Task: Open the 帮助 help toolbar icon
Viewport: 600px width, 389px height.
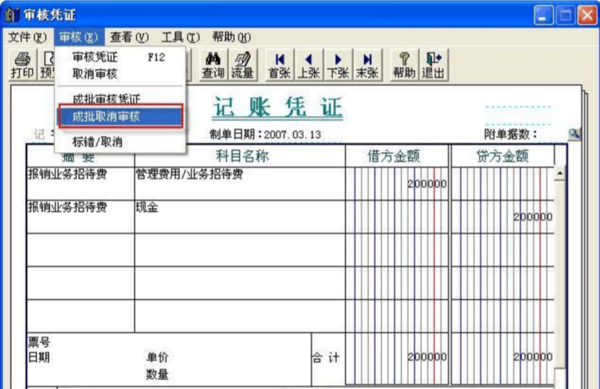Action: click(x=404, y=65)
